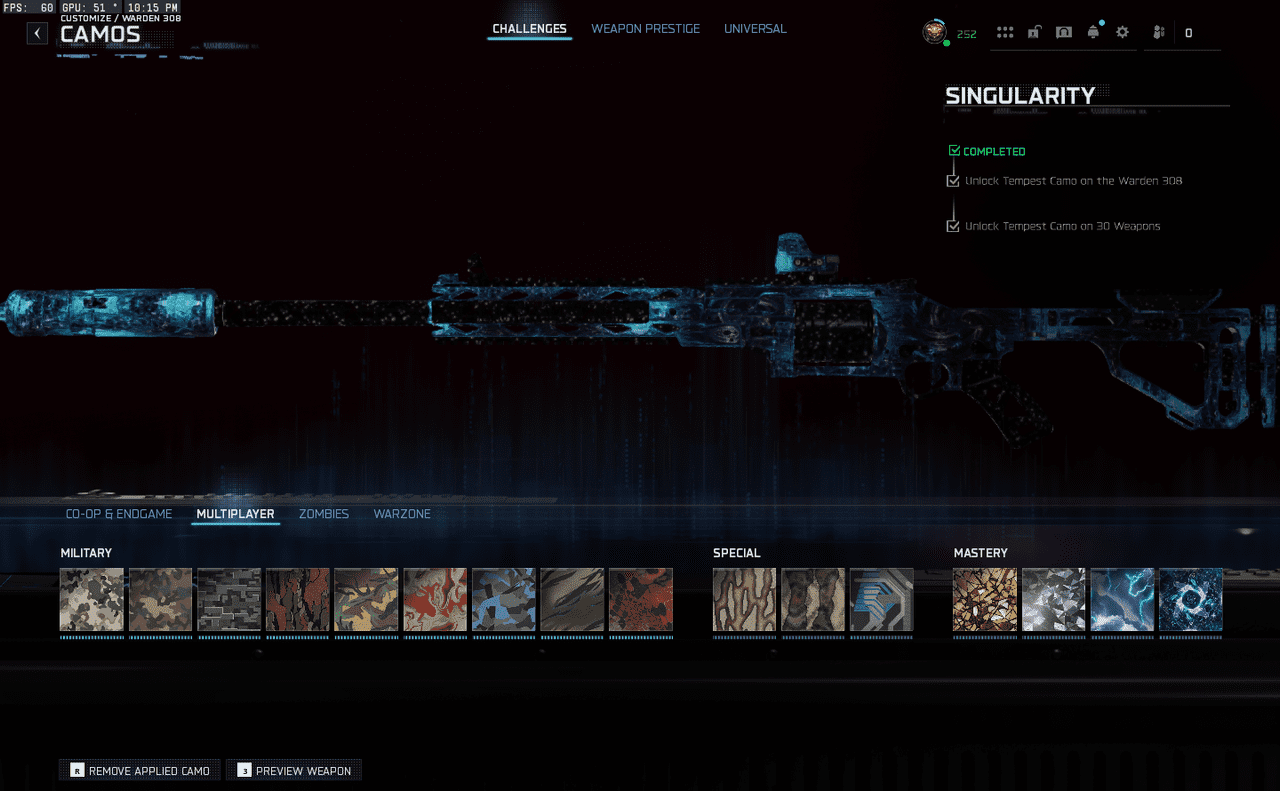Open the social party icon
The image size is (1280, 791).
pyautogui.click(x=1159, y=33)
